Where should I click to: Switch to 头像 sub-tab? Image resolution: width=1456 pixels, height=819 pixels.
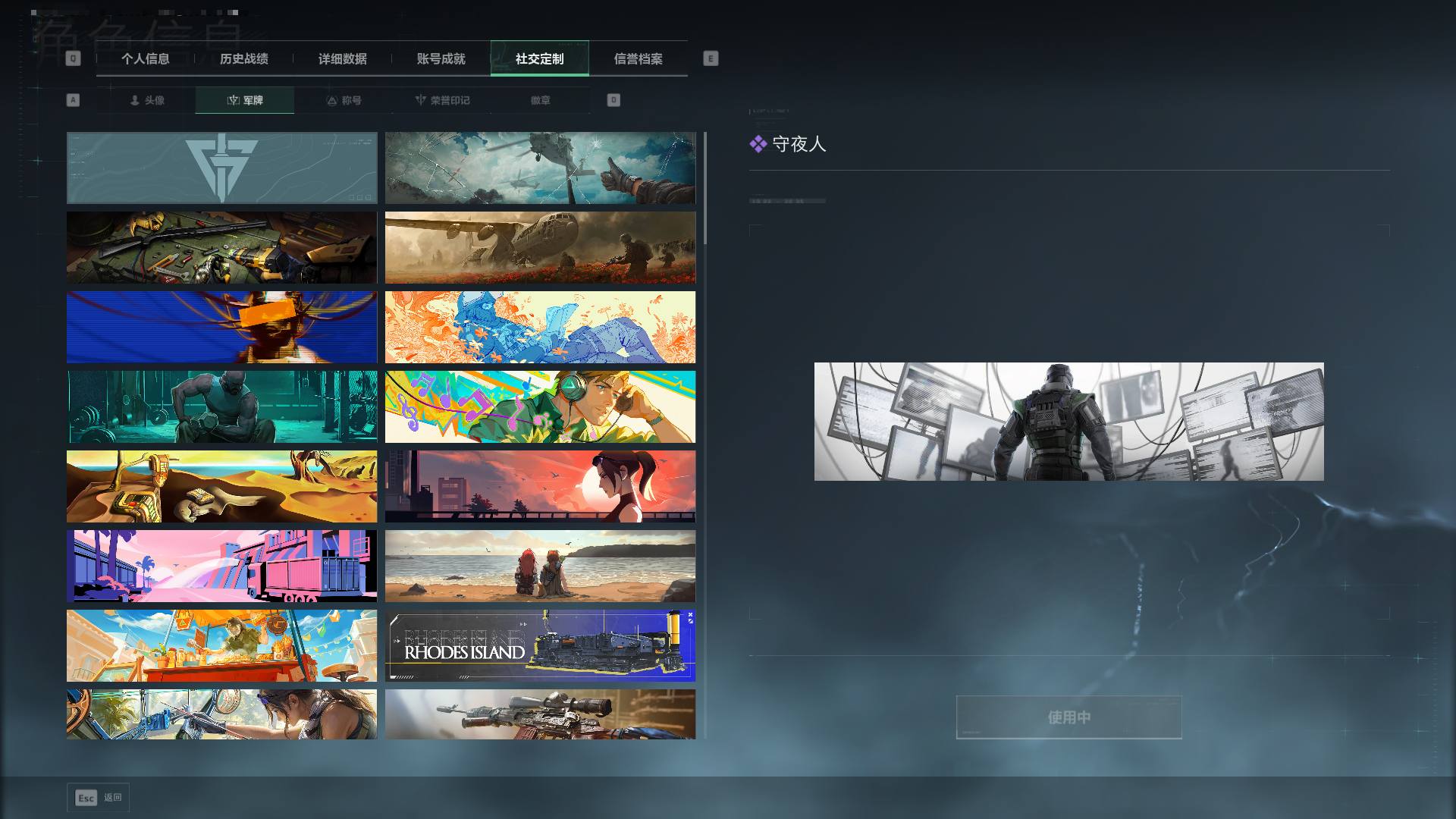[146, 100]
